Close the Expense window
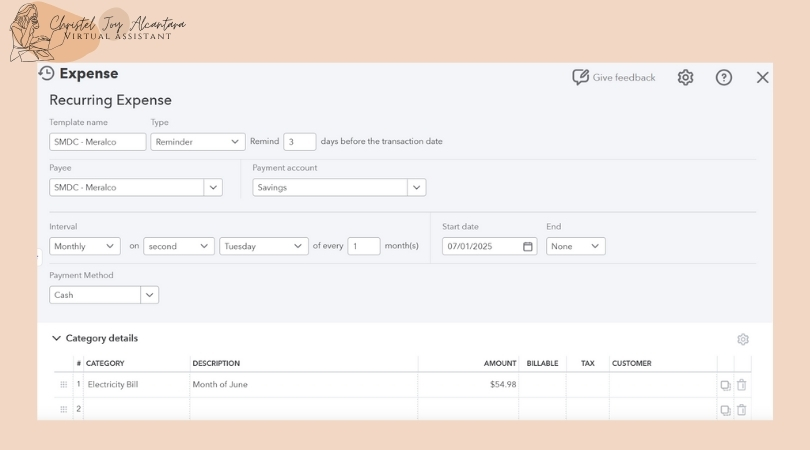810x450 pixels. 762,77
